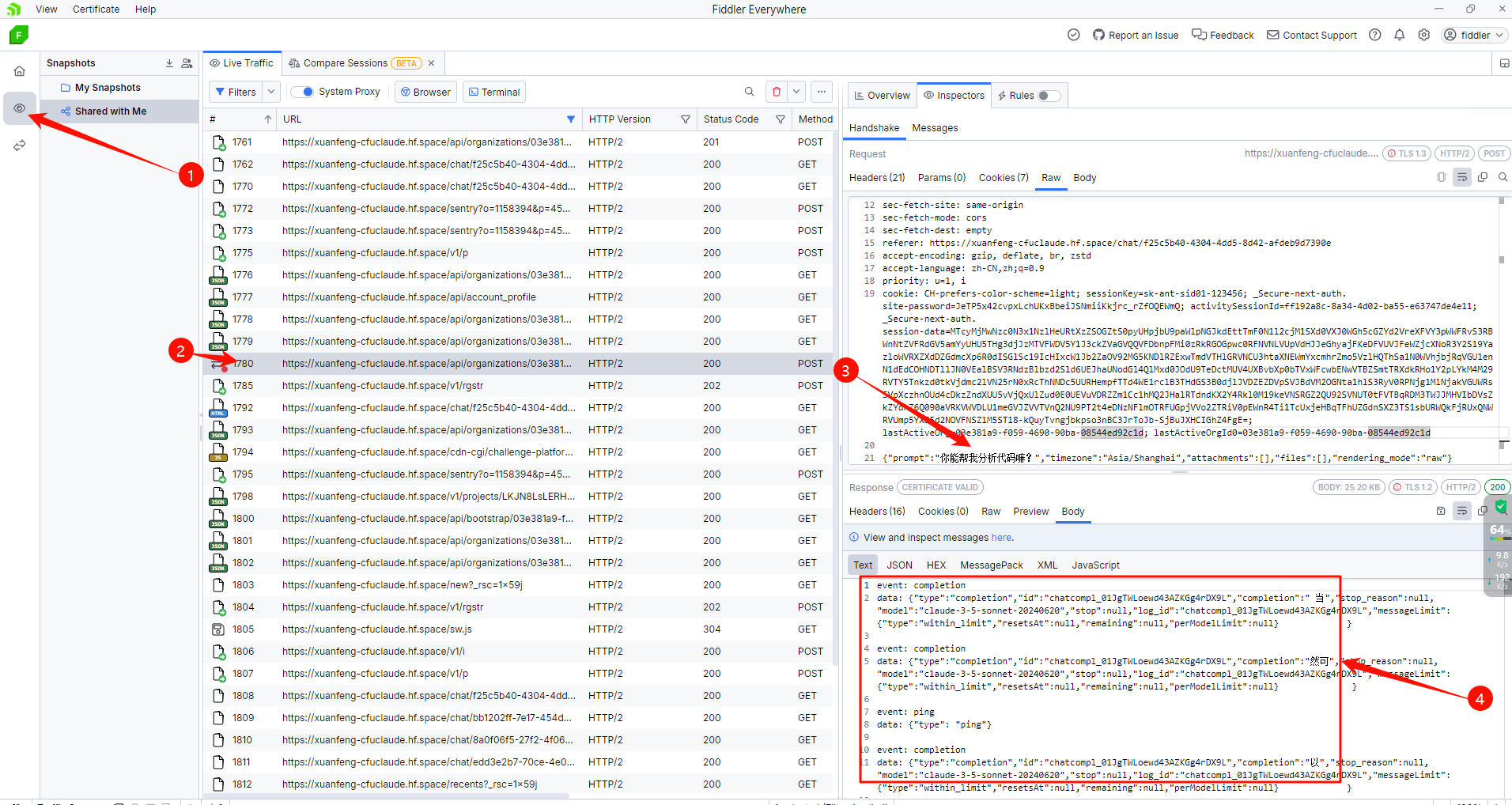Expand the Filters dropdown arrow
Viewport: 1512px width, 805px height.
271,92
